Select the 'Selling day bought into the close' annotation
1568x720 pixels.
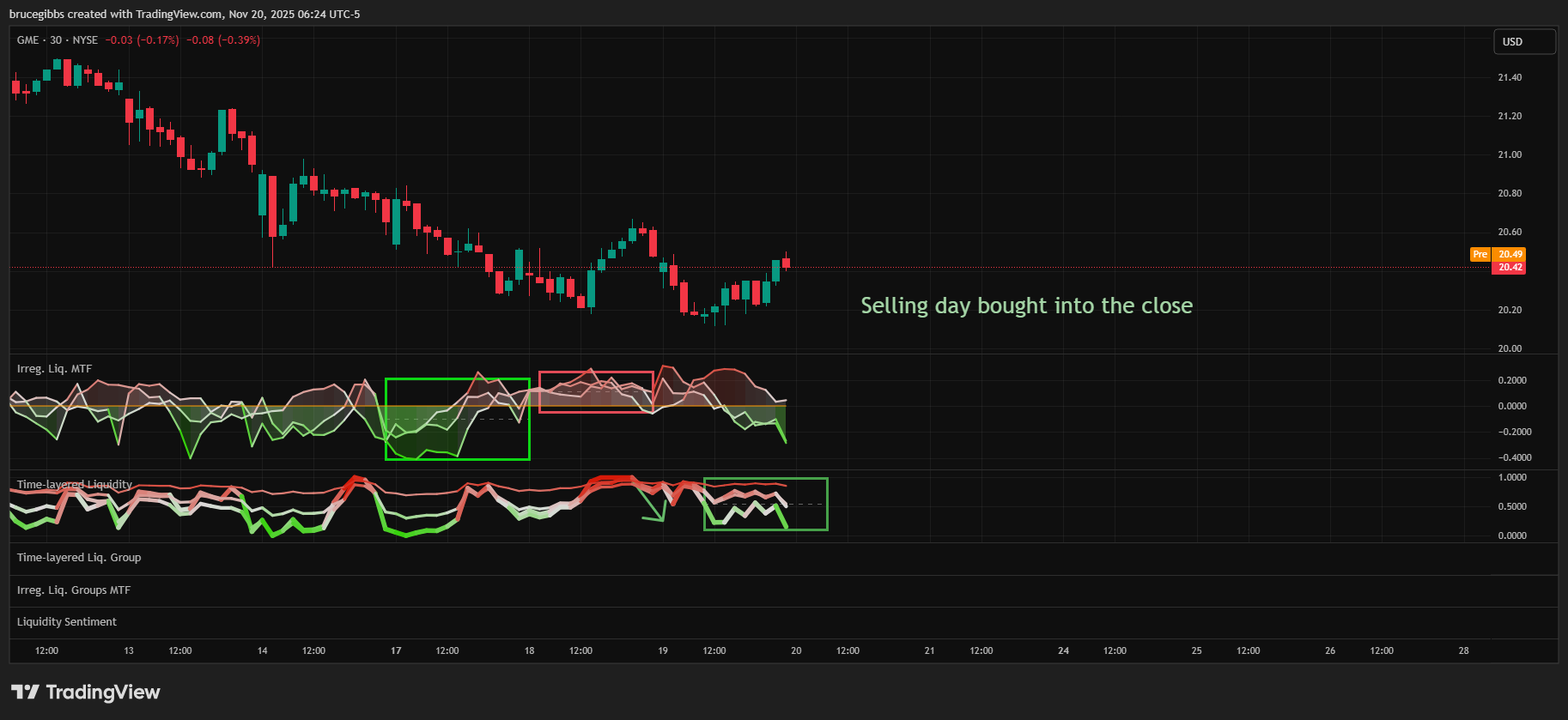pyautogui.click(x=1026, y=306)
